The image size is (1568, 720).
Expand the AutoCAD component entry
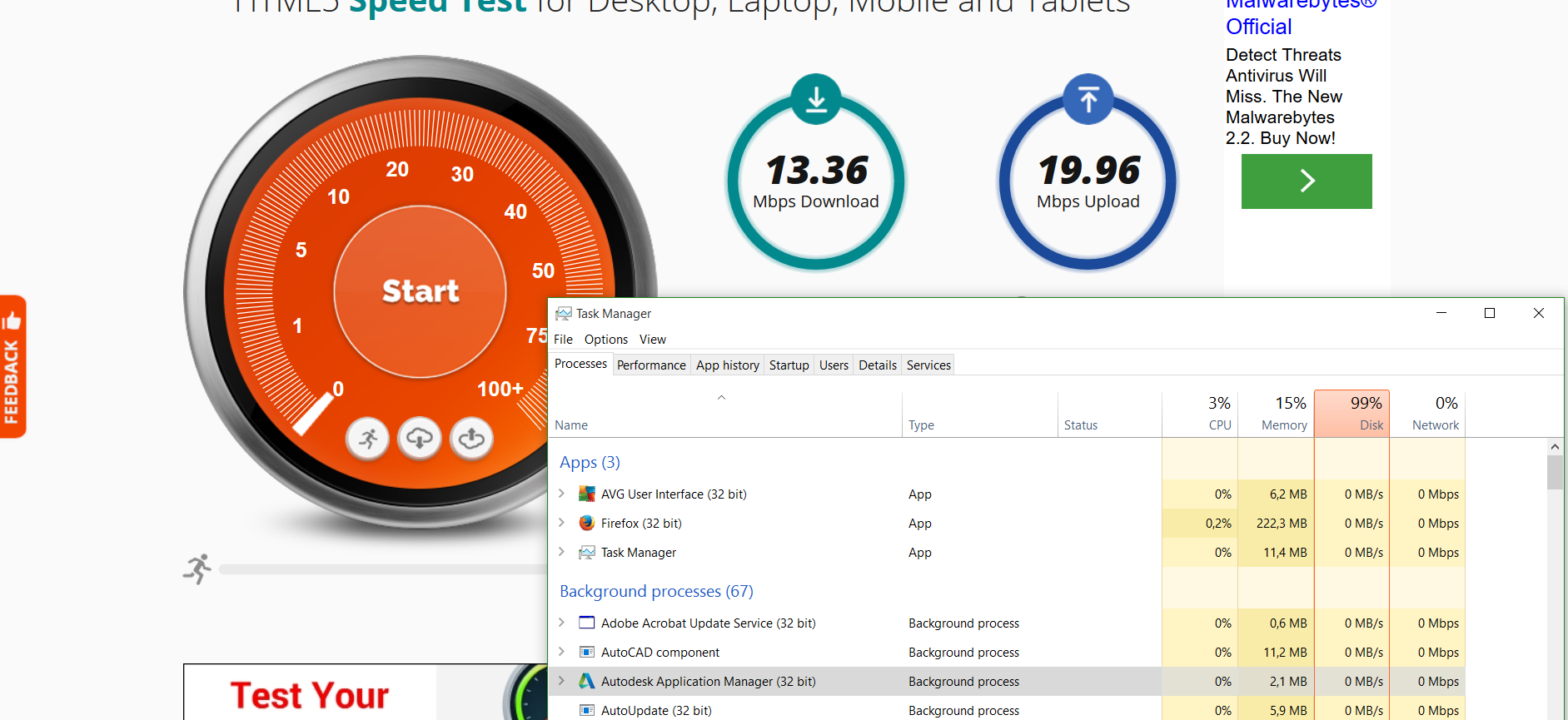pyautogui.click(x=561, y=652)
